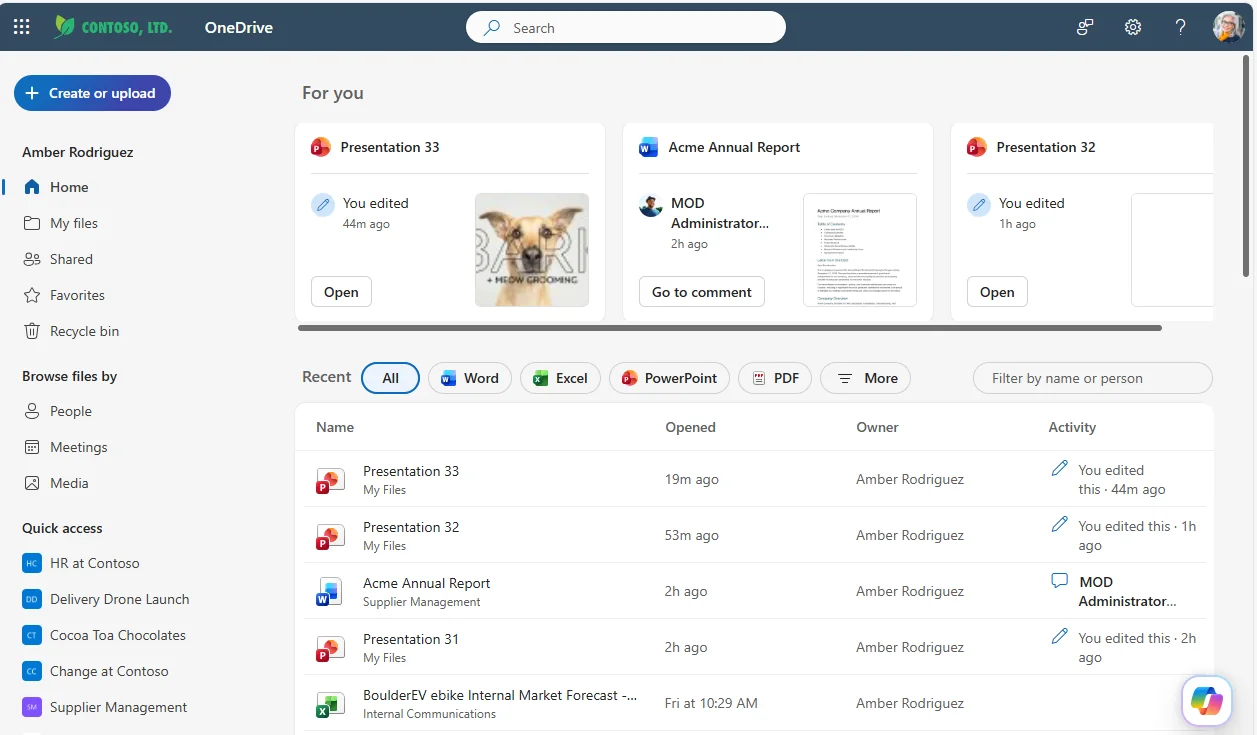The width and height of the screenshot is (1257, 735).
Task: Click the Favorites star icon
Action: (32, 295)
